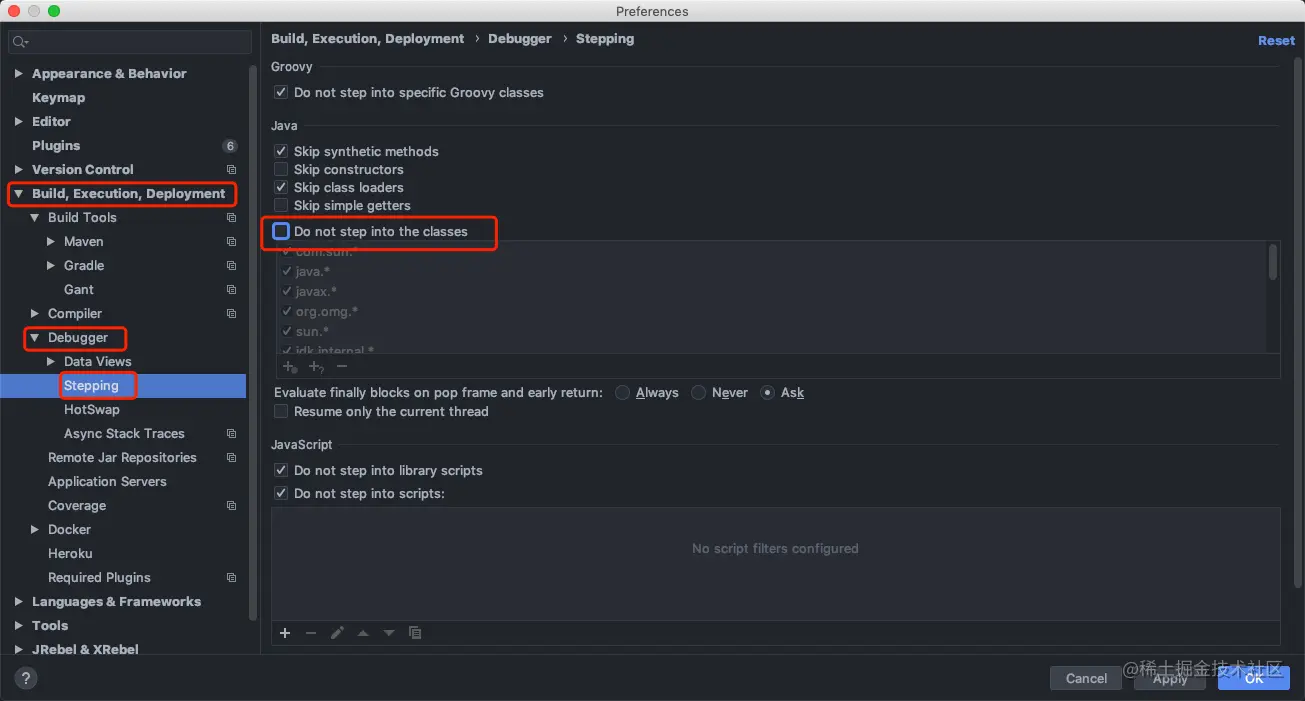Click project-level icon next to Maven
This screenshot has width=1305, height=701.
(x=231, y=242)
